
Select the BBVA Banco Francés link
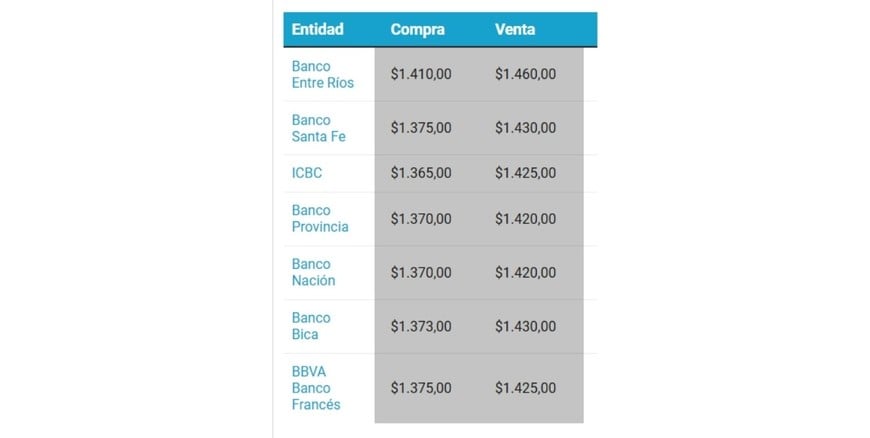coord(316,388)
